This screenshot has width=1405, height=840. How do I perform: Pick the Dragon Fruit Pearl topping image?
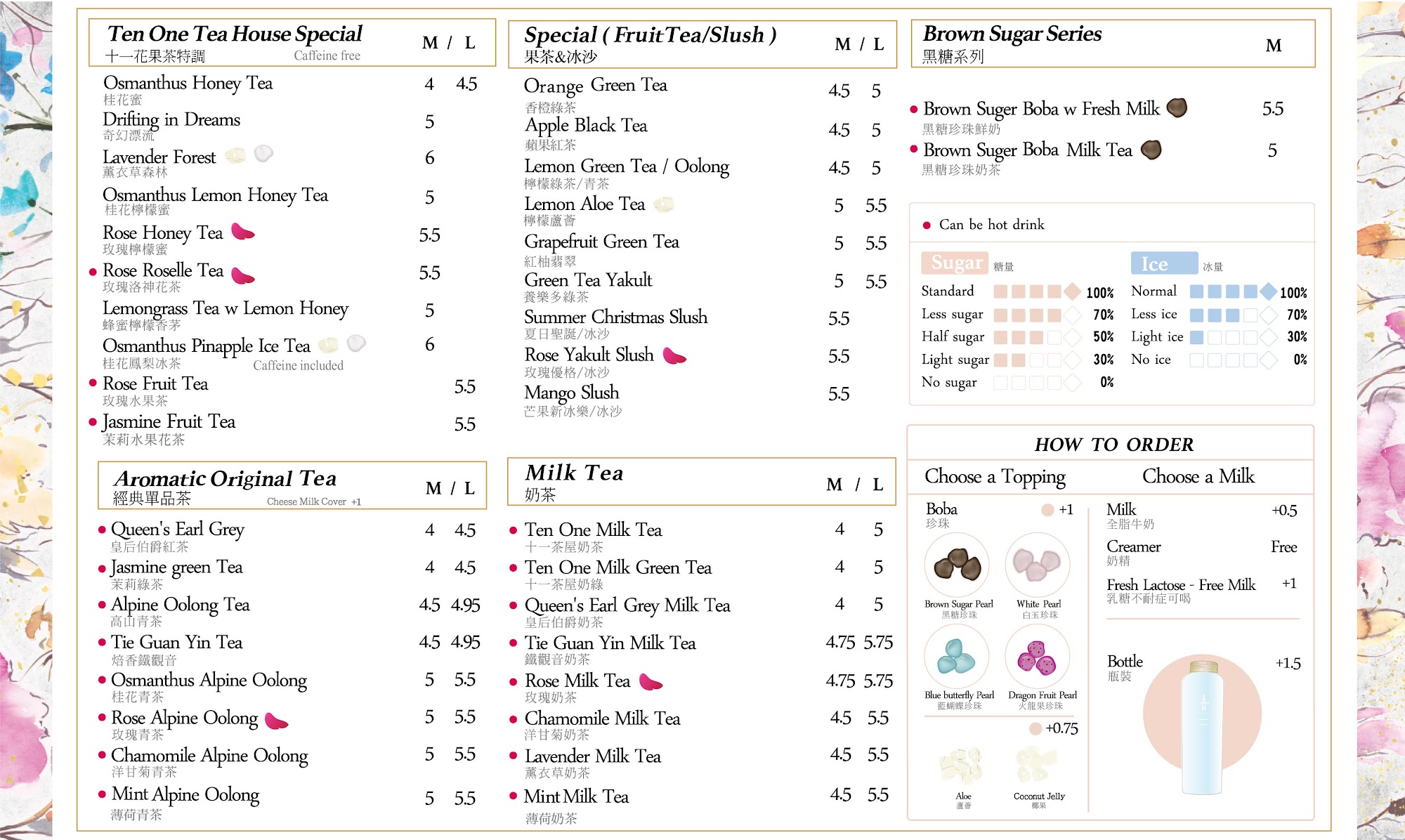[1037, 656]
